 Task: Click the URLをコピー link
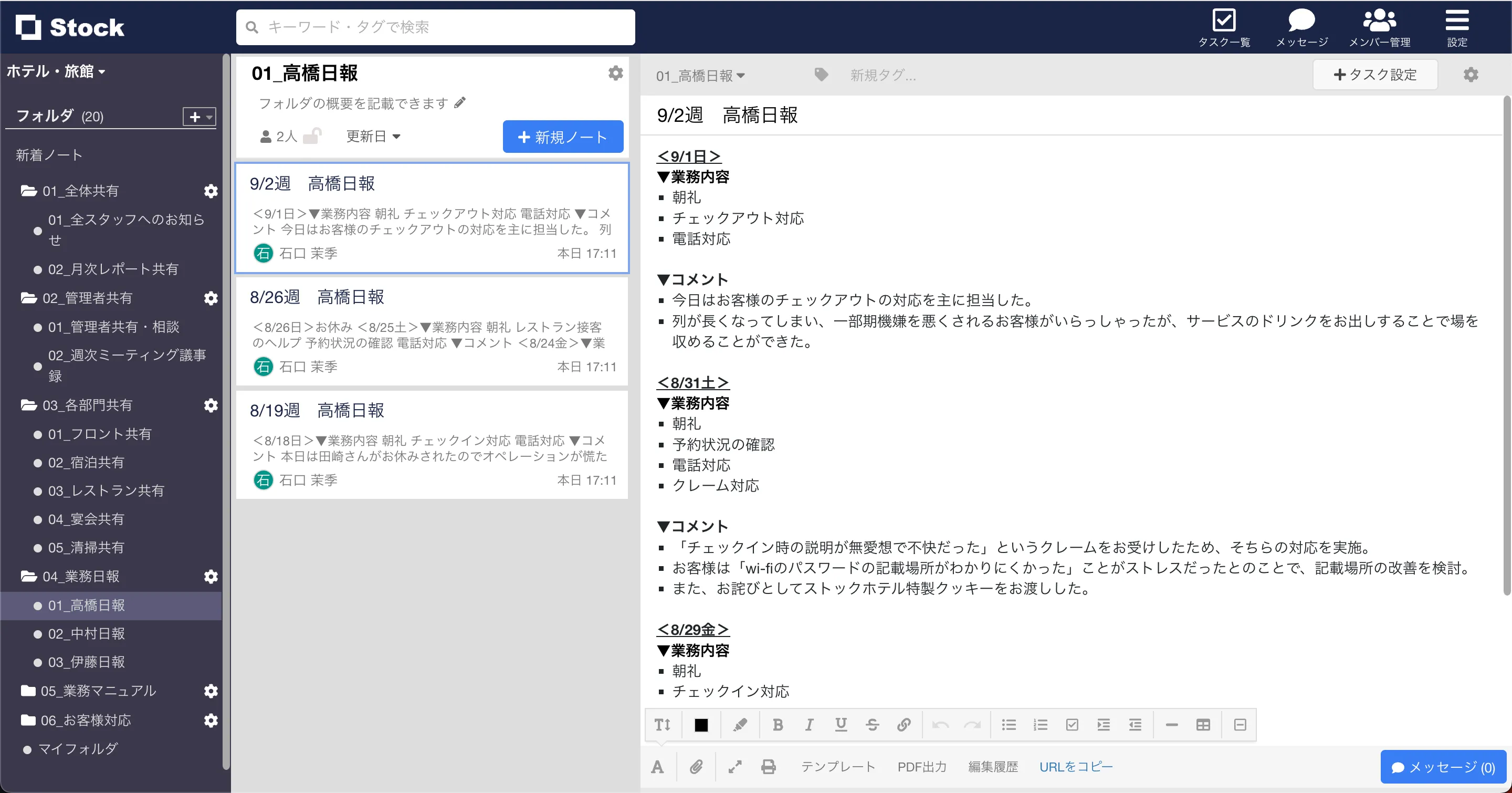(1076, 767)
